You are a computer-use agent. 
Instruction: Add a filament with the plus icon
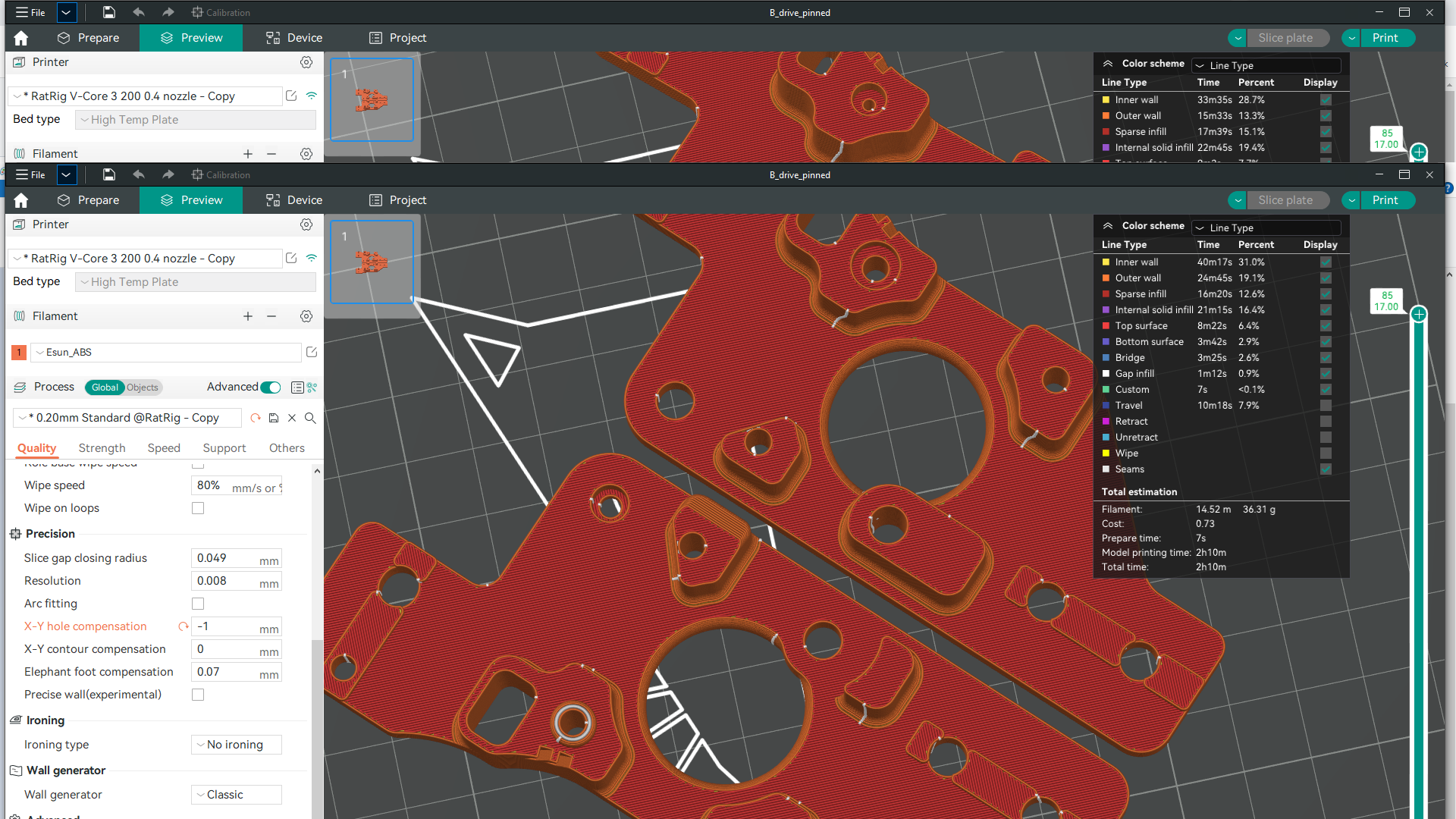[x=248, y=316]
